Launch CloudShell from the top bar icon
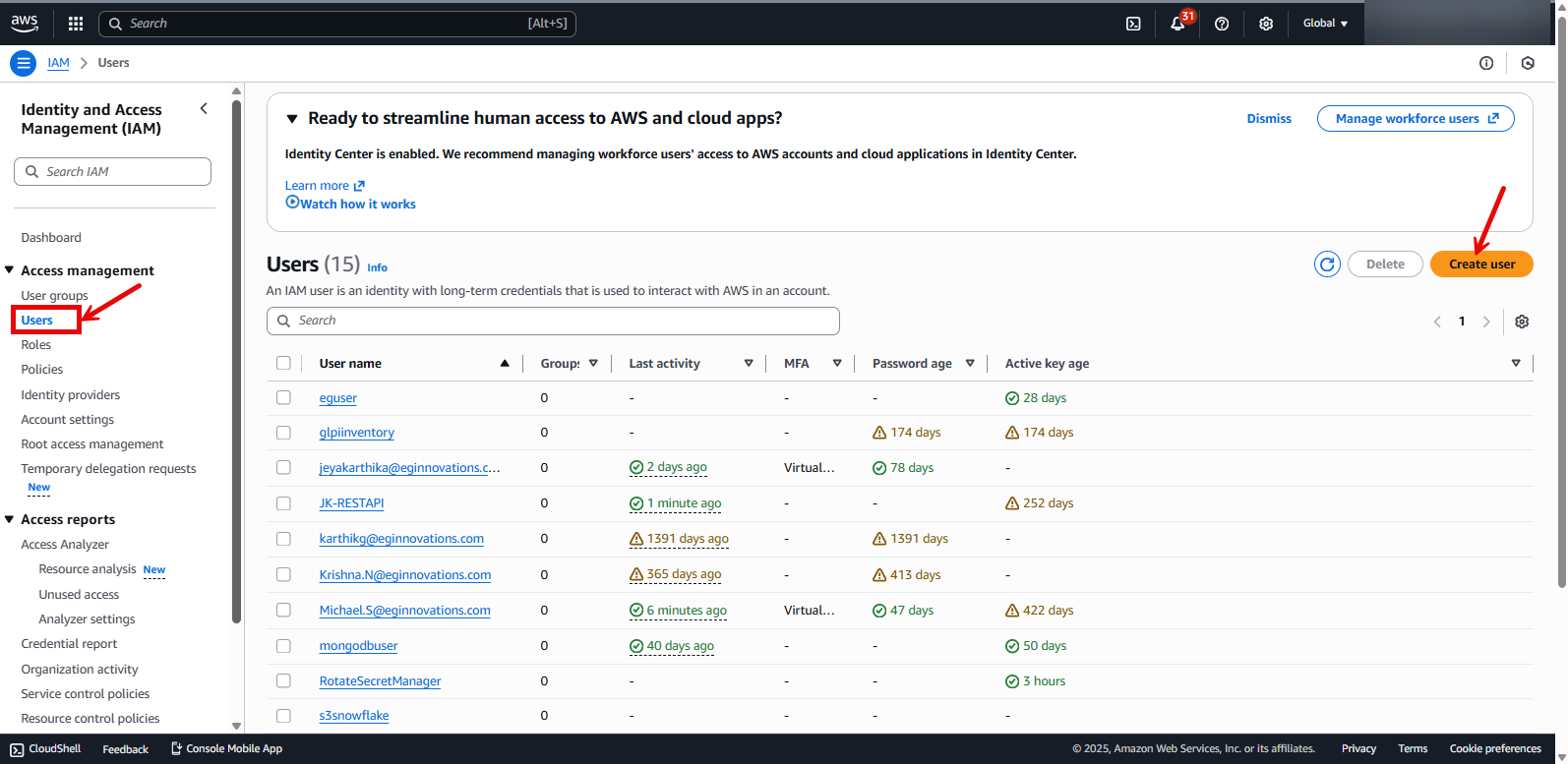The image size is (1568, 764). 1133,24
